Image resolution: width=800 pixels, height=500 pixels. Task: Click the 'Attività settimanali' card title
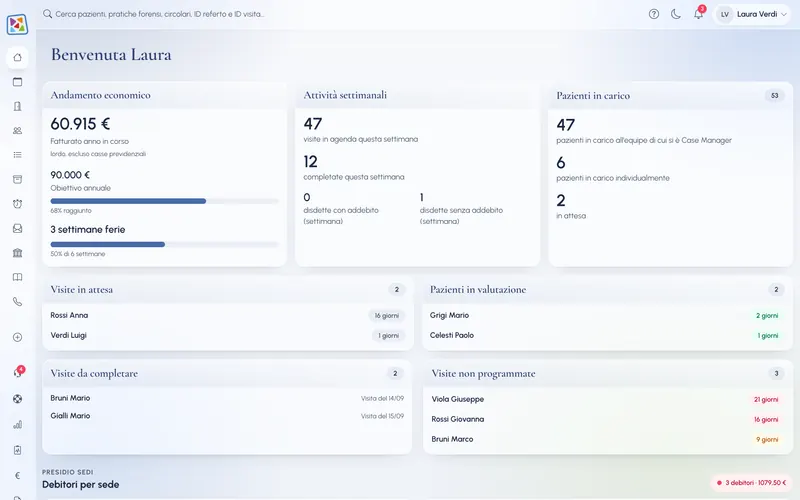coord(345,95)
